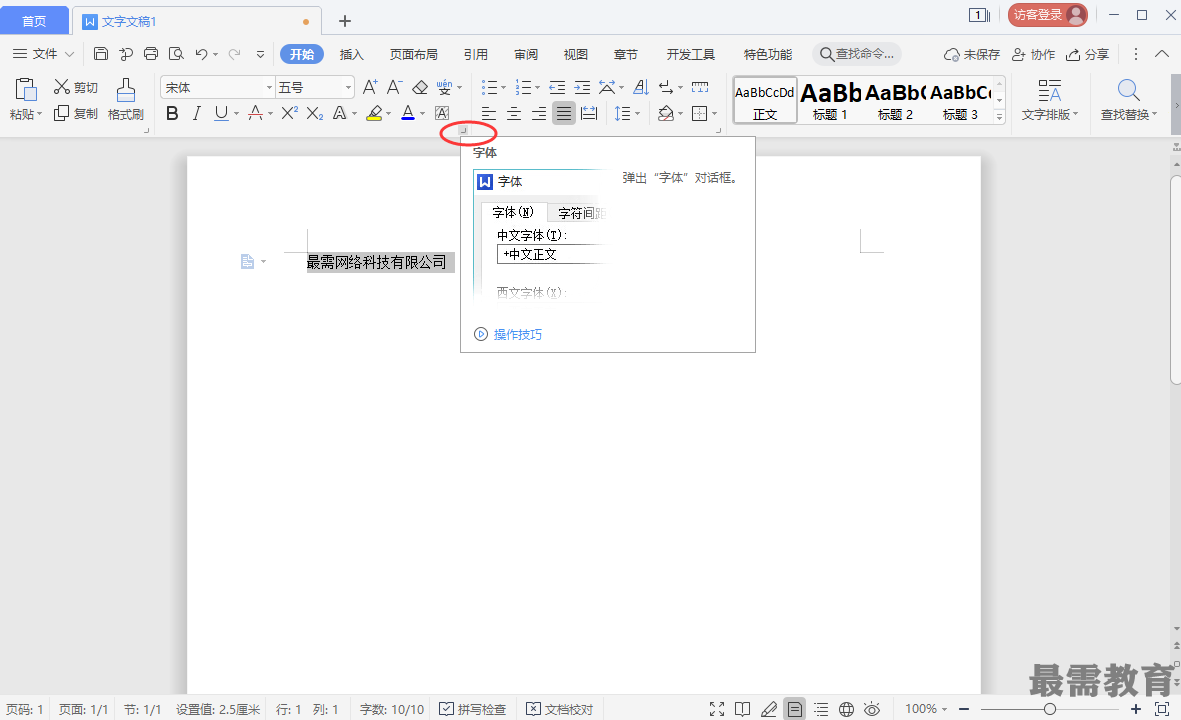This screenshot has width=1181, height=720.
Task: Open the font size dropdown 五号
Action: pyautogui.click(x=348, y=87)
